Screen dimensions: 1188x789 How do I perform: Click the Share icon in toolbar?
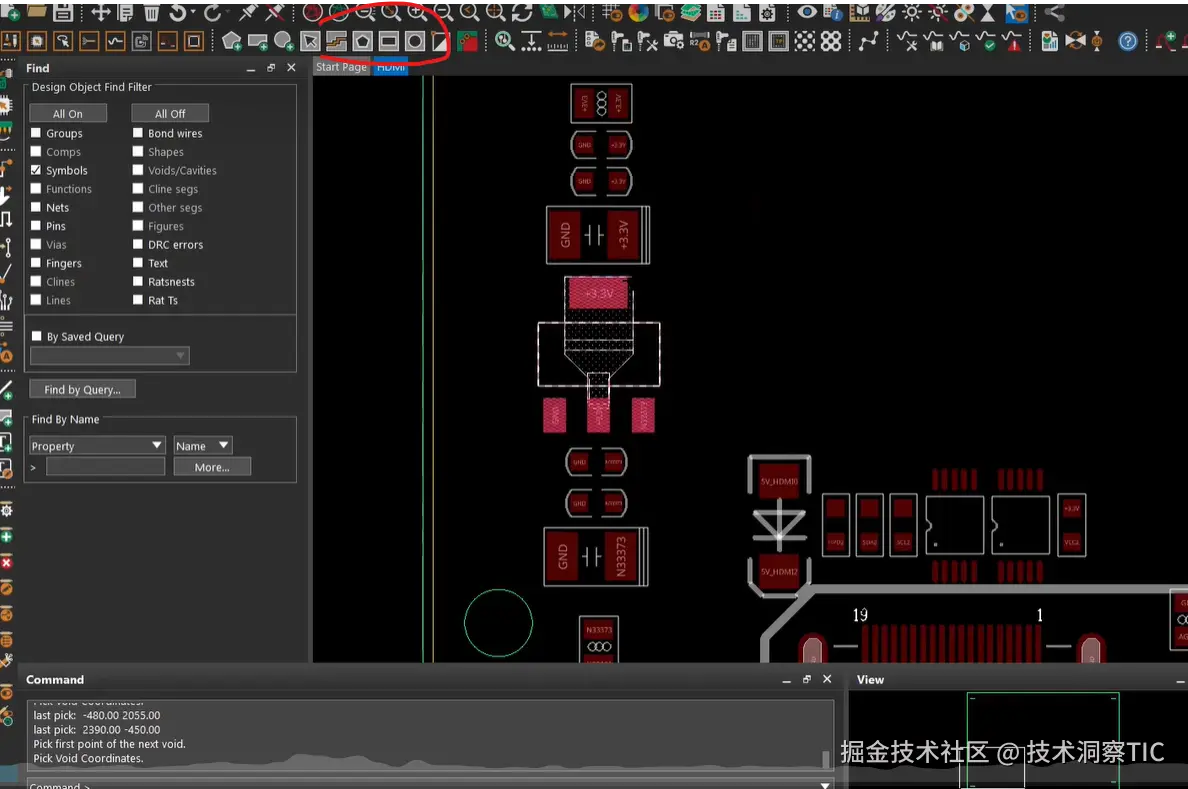click(x=1053, y=11)
